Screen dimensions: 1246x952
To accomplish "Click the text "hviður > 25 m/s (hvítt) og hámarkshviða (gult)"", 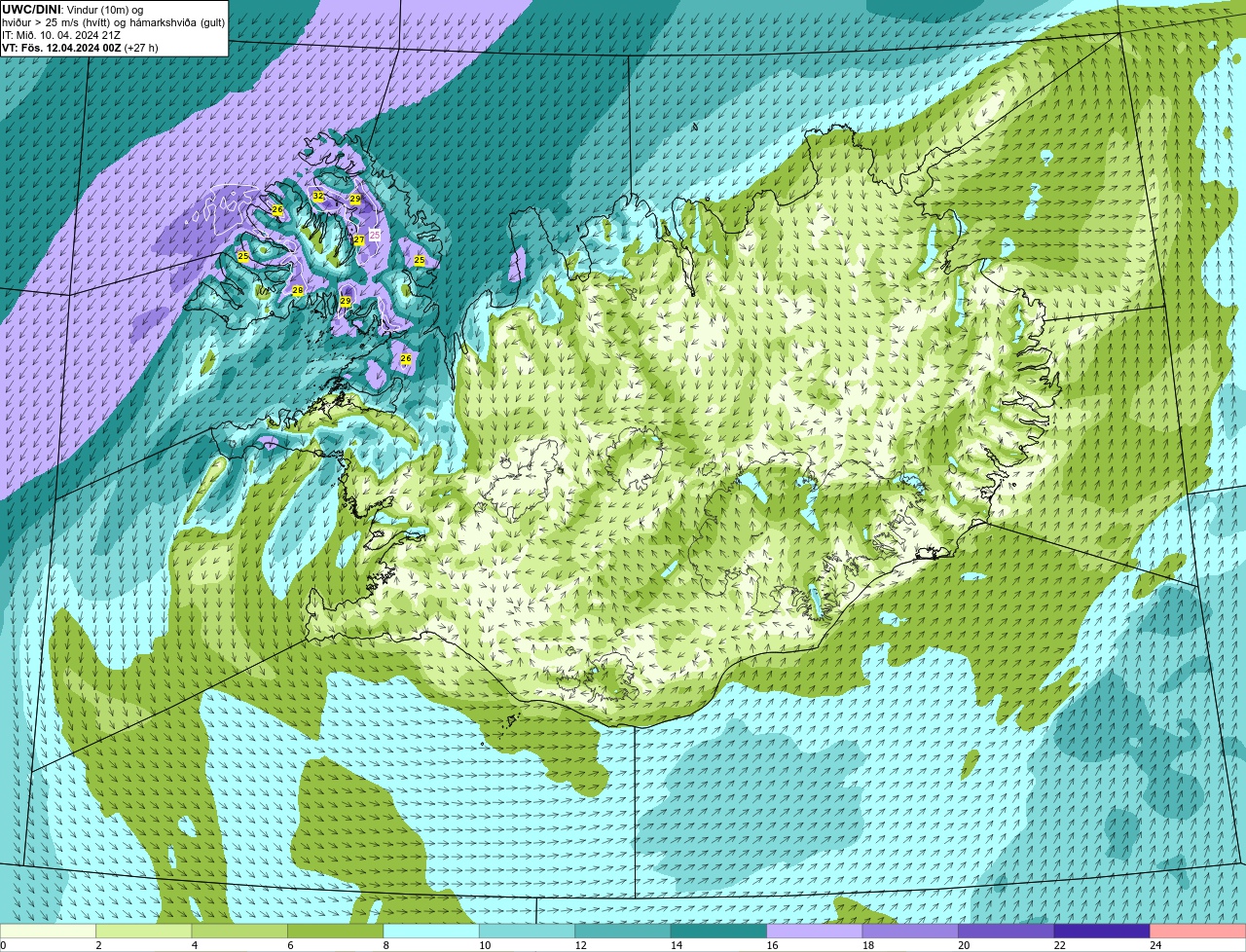I will tap(113, 22).
